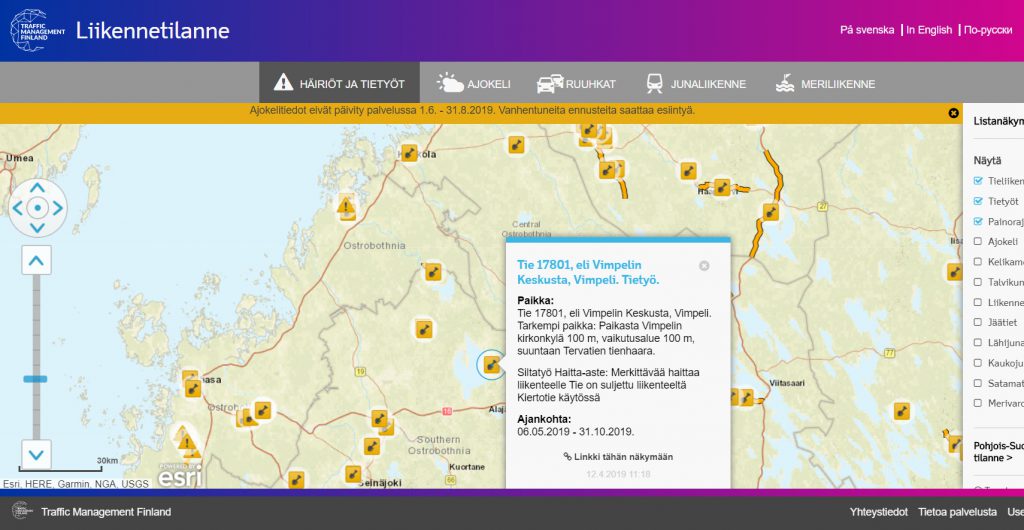Click the roadwork marker near Seinäjoki label
The width and height of the screenshot is (1024, 530).
353,474
